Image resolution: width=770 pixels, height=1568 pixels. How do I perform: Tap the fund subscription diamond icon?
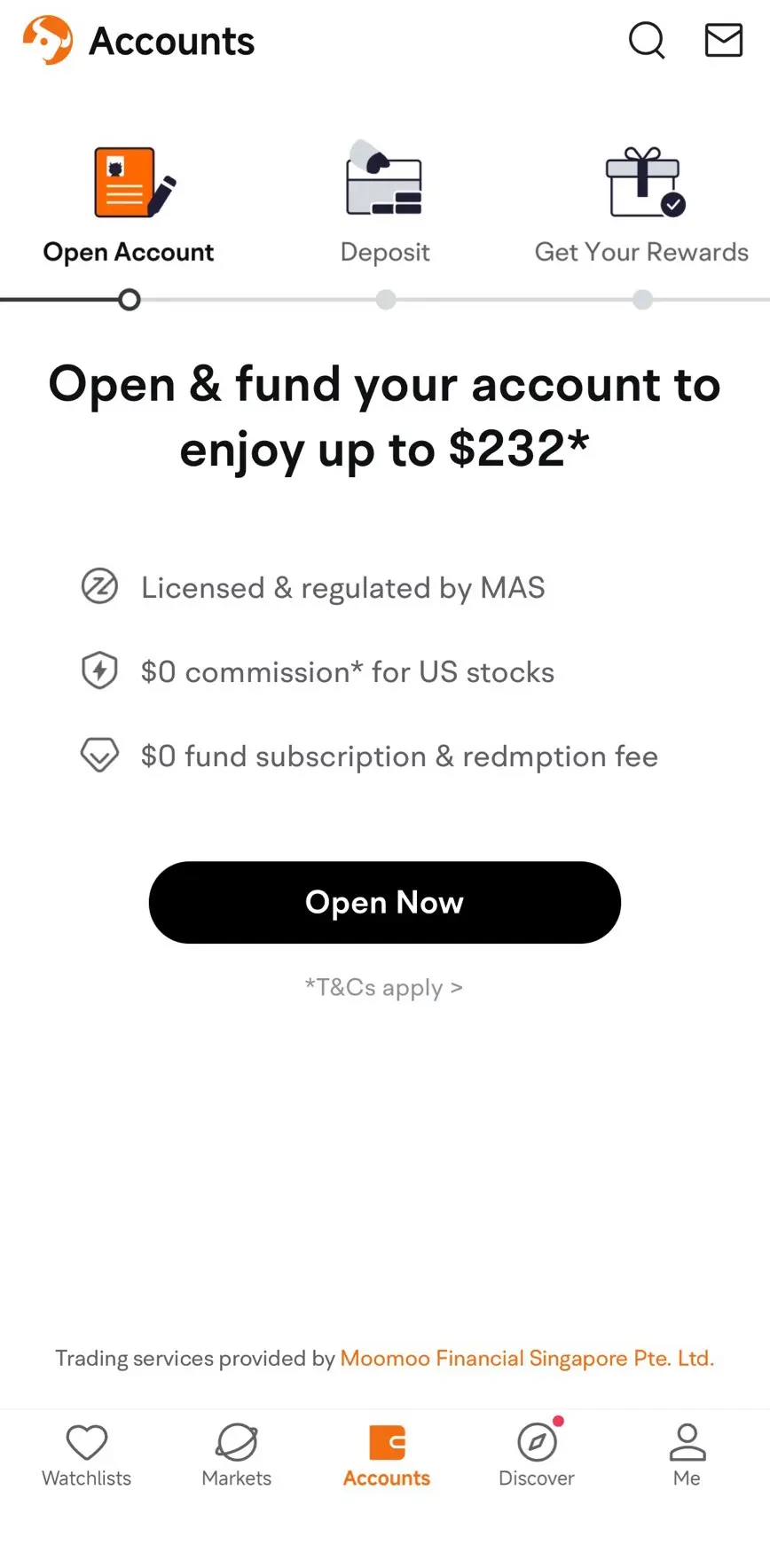pyautogui.click(x=99, y=755)
